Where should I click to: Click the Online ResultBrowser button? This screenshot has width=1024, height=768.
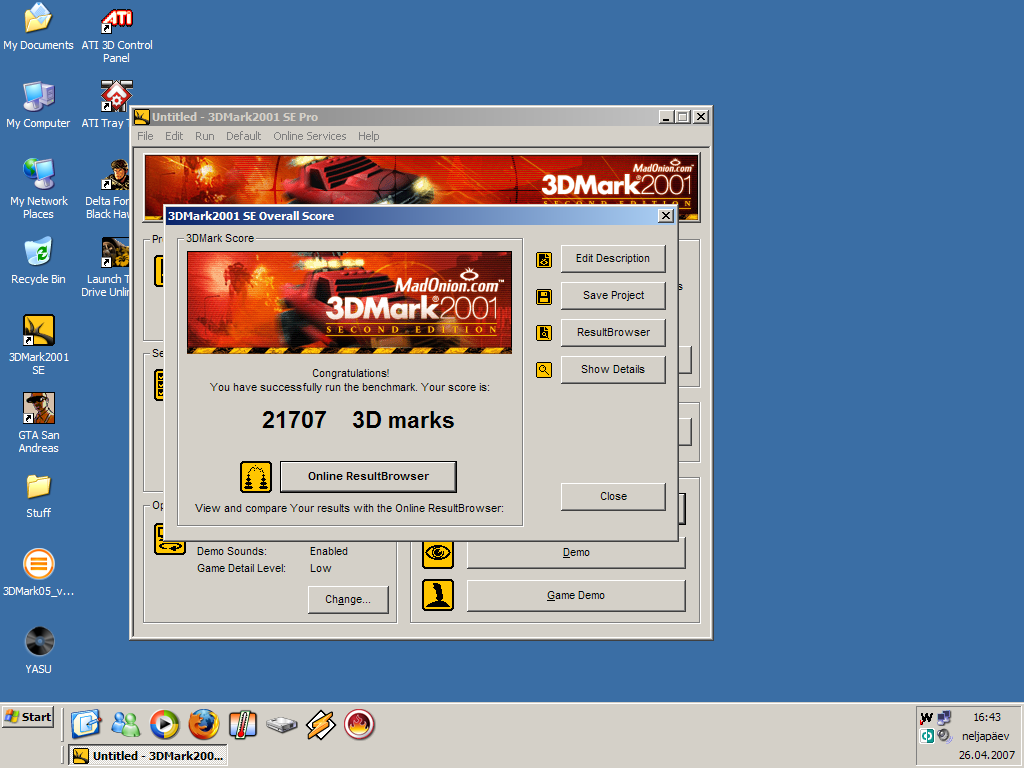pos(368,477)
